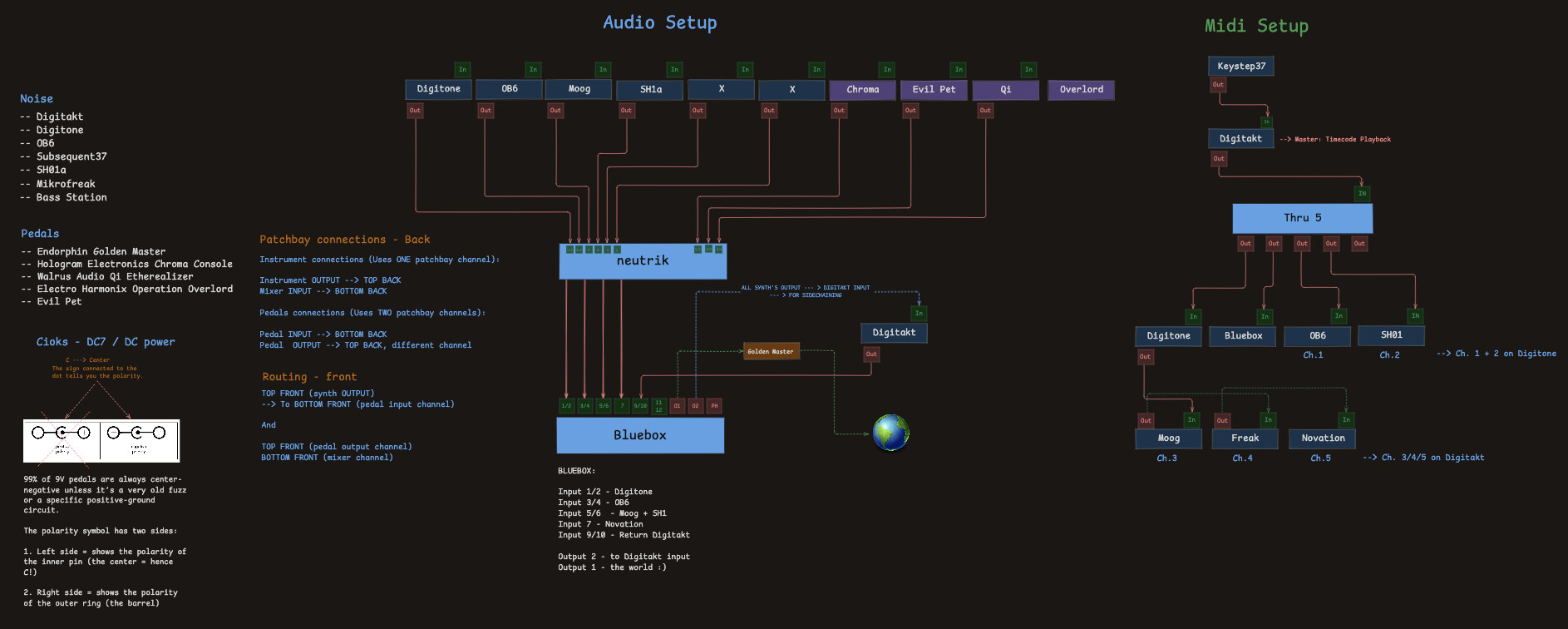This screenshot has width=1568, height=629.
Task: Click the Out port below Evil Pet
Action: [x=910, y=111]
